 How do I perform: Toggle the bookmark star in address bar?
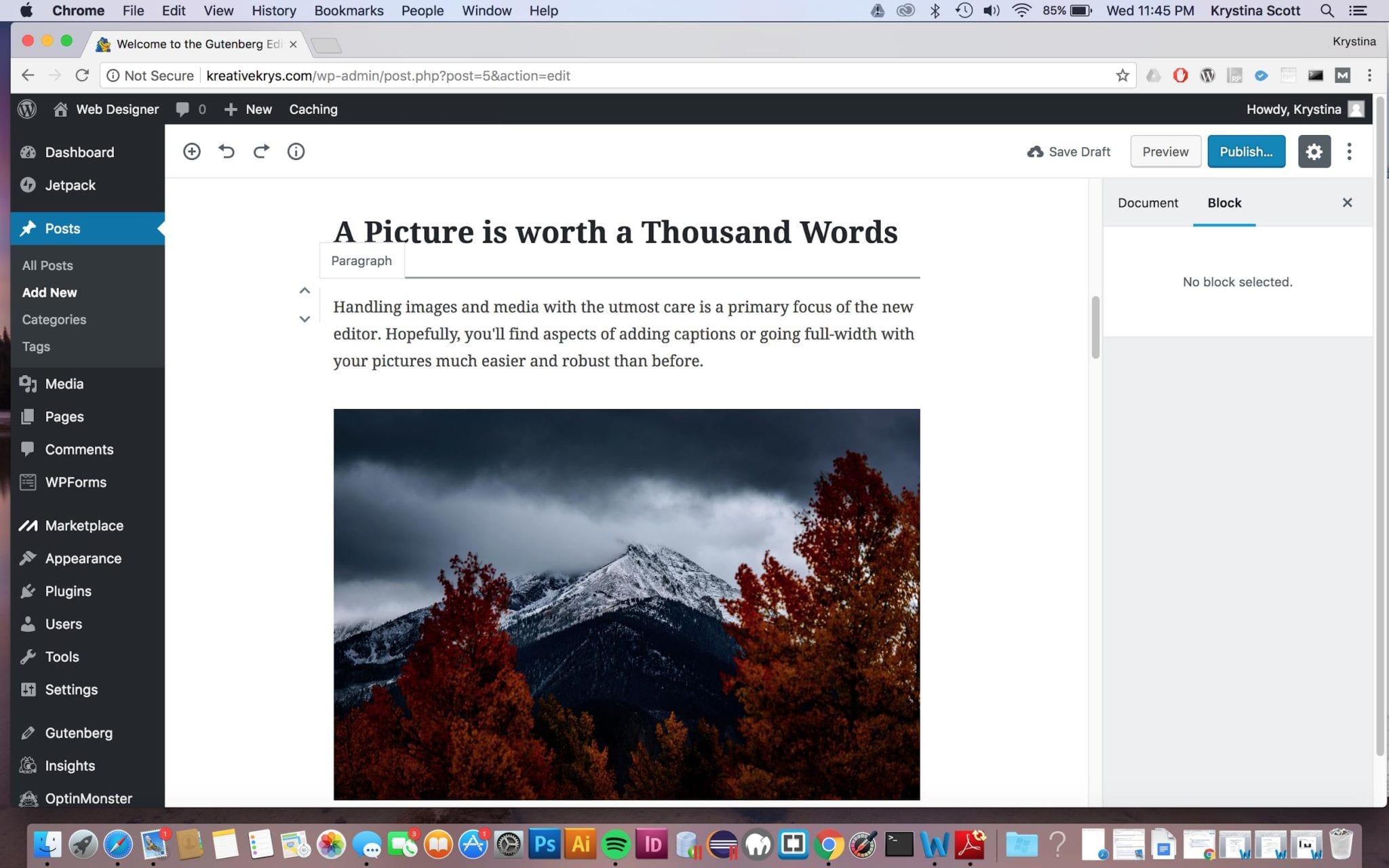1122,75
